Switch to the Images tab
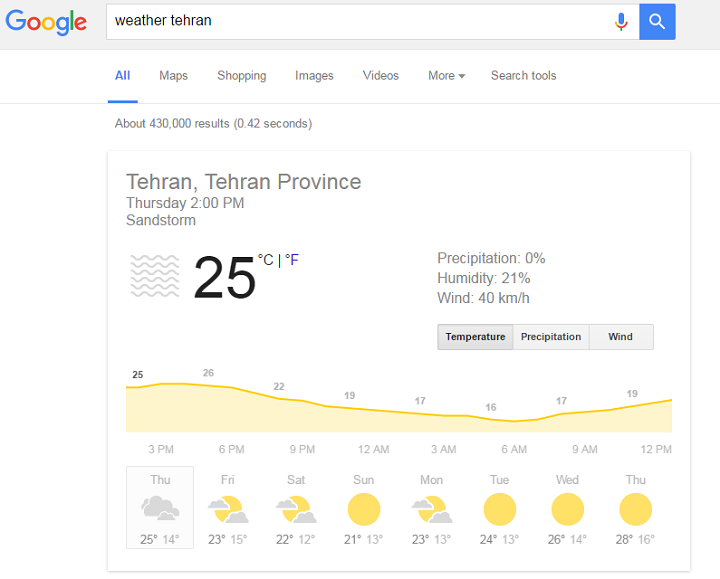Image resolution: width=720 pixels, height=579 pixels. (x=314, y=76)
